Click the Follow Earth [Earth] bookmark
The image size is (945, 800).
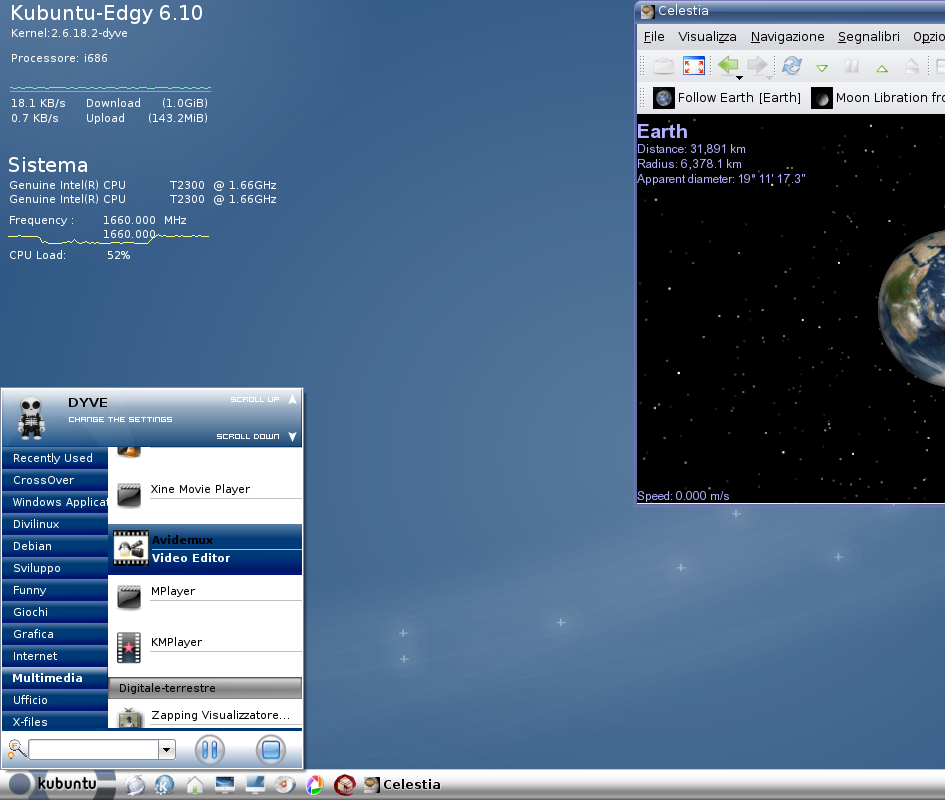[x=727, y=98]
